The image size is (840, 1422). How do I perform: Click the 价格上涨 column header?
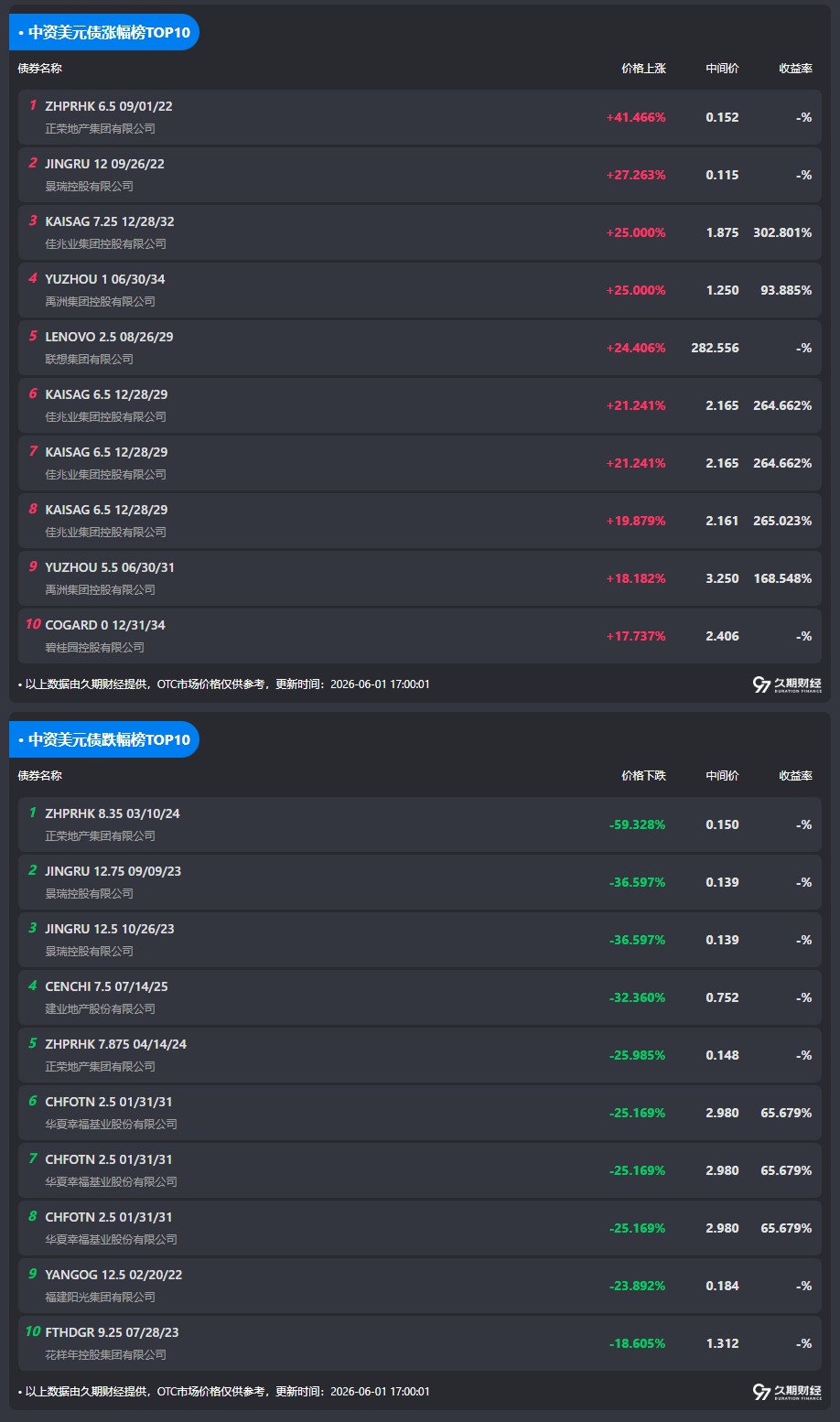coord(643,69)
